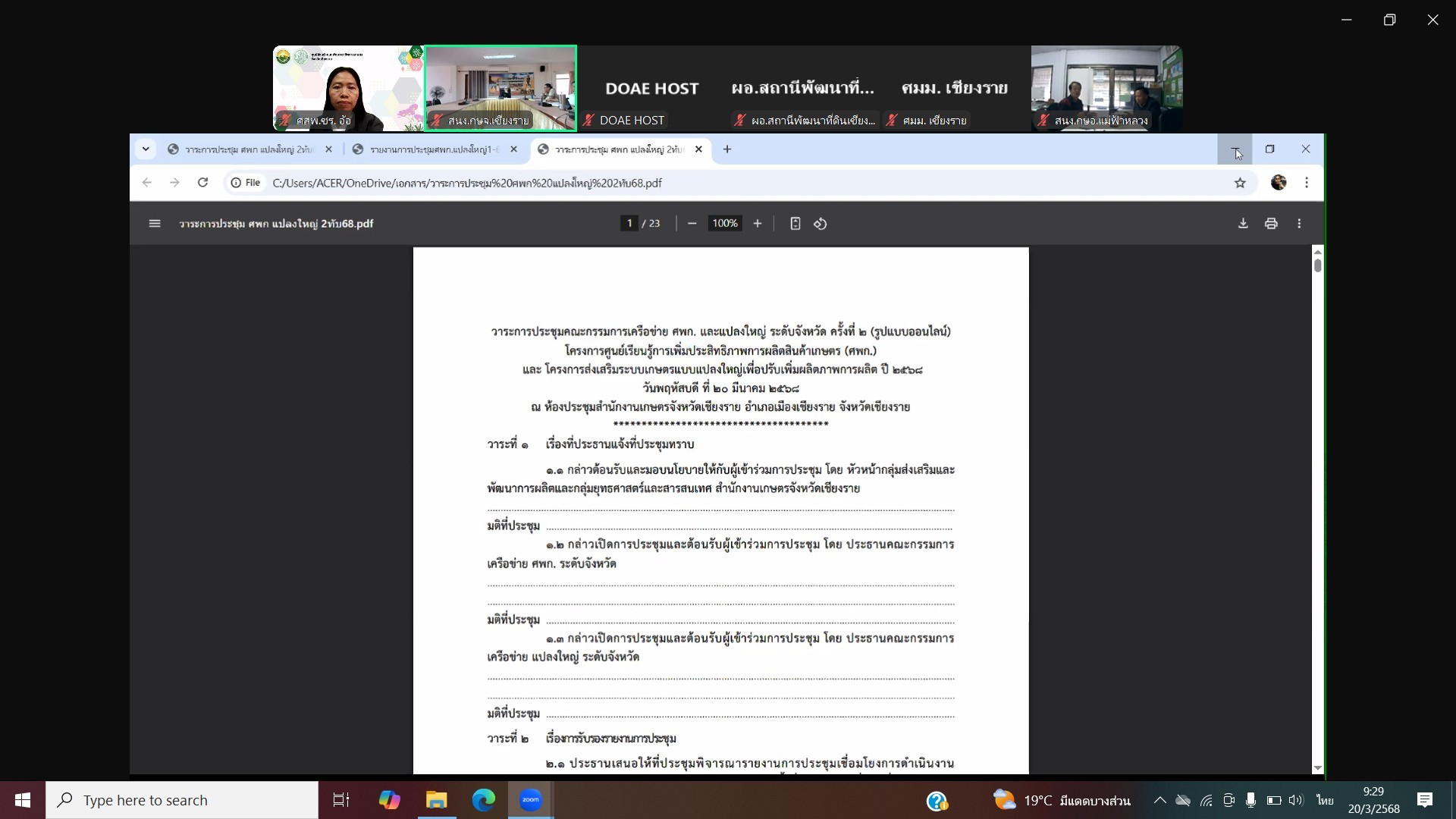Screen dimensions: 1456x819
Task: Click the PDF zoom in plus button
Action: tap(757, 224)
